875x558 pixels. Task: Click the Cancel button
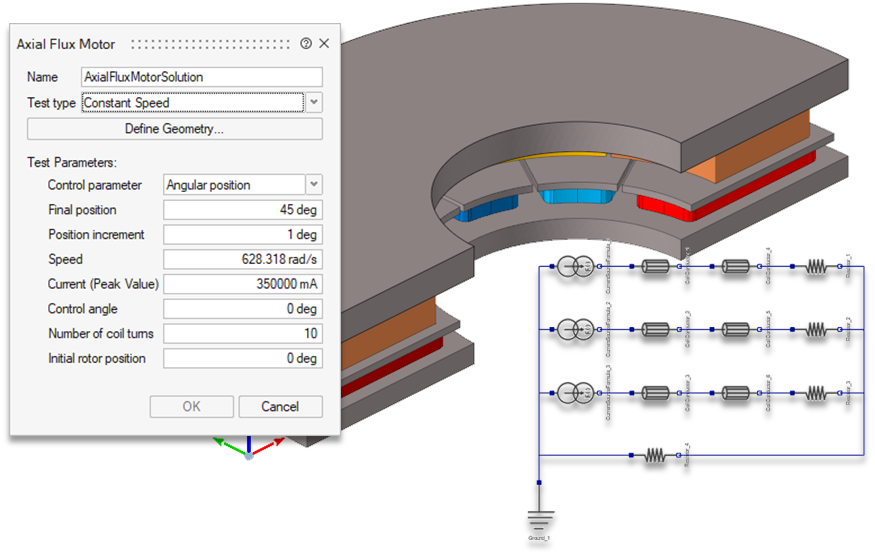click(x=280, y=406)
